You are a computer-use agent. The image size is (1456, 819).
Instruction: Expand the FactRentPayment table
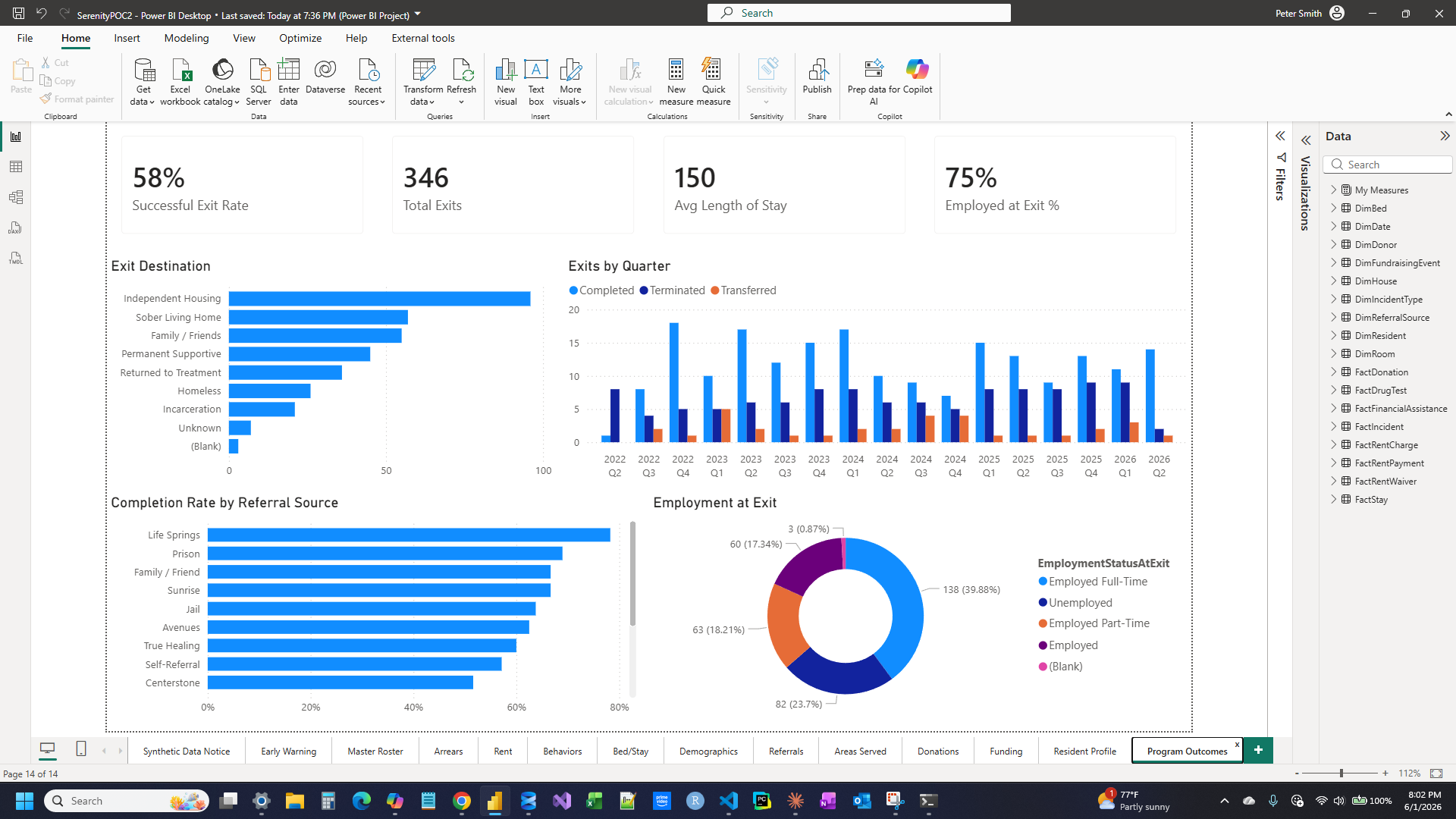pos(1334,463)
